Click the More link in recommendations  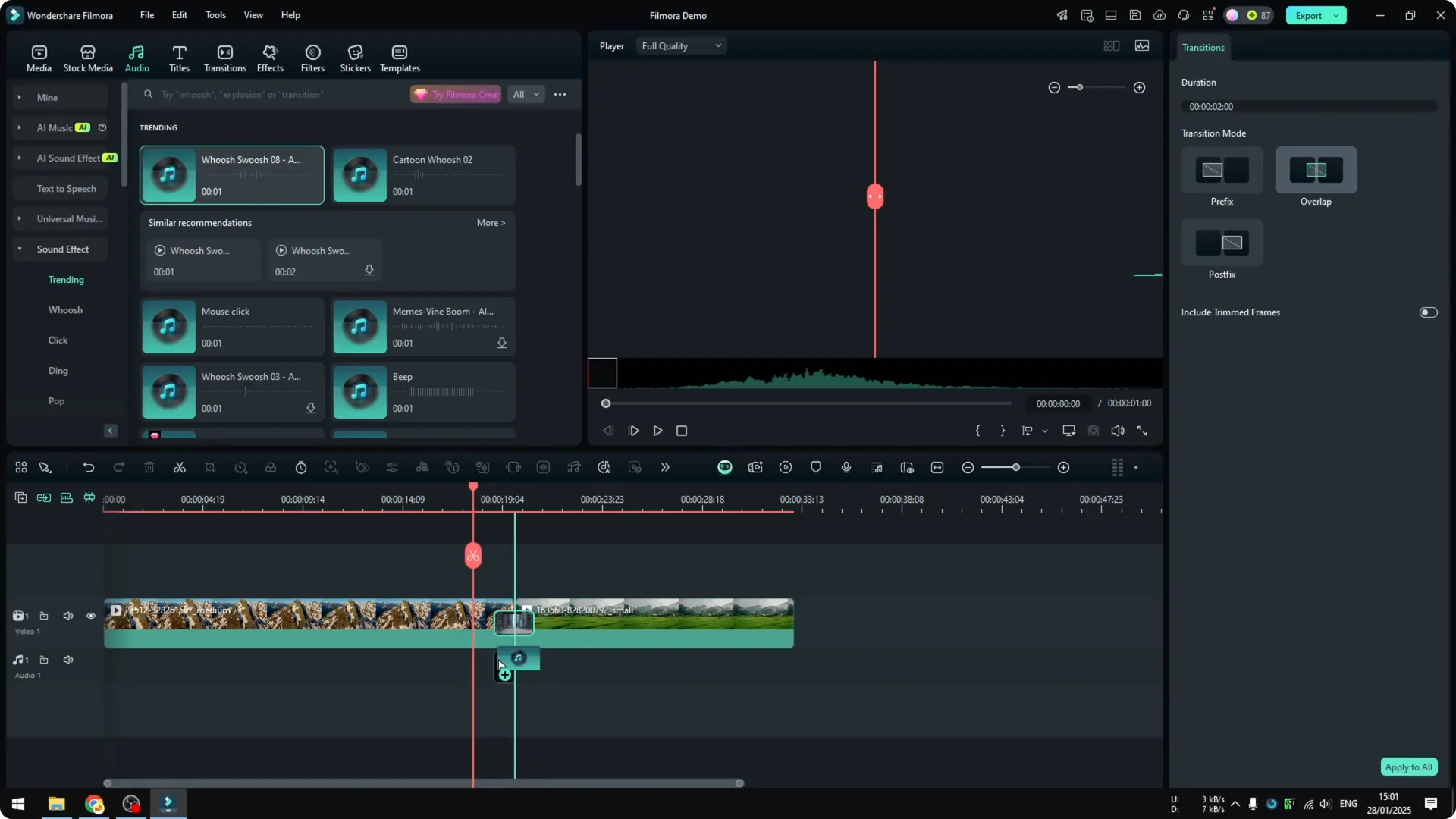tap(491, 223)
